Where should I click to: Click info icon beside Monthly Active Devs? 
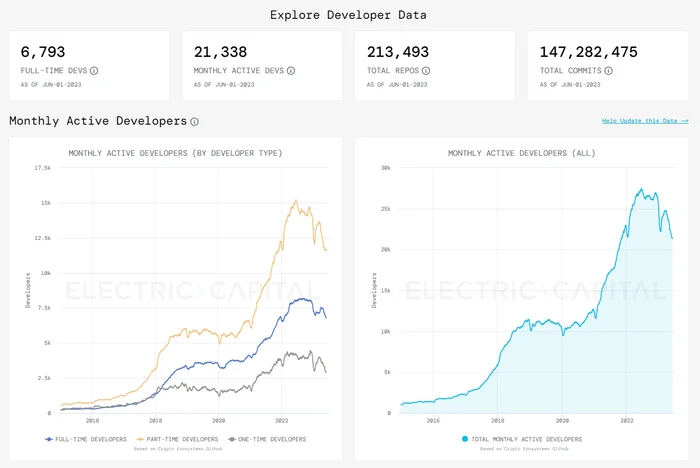pyautogui.click(x=291, y=71)
